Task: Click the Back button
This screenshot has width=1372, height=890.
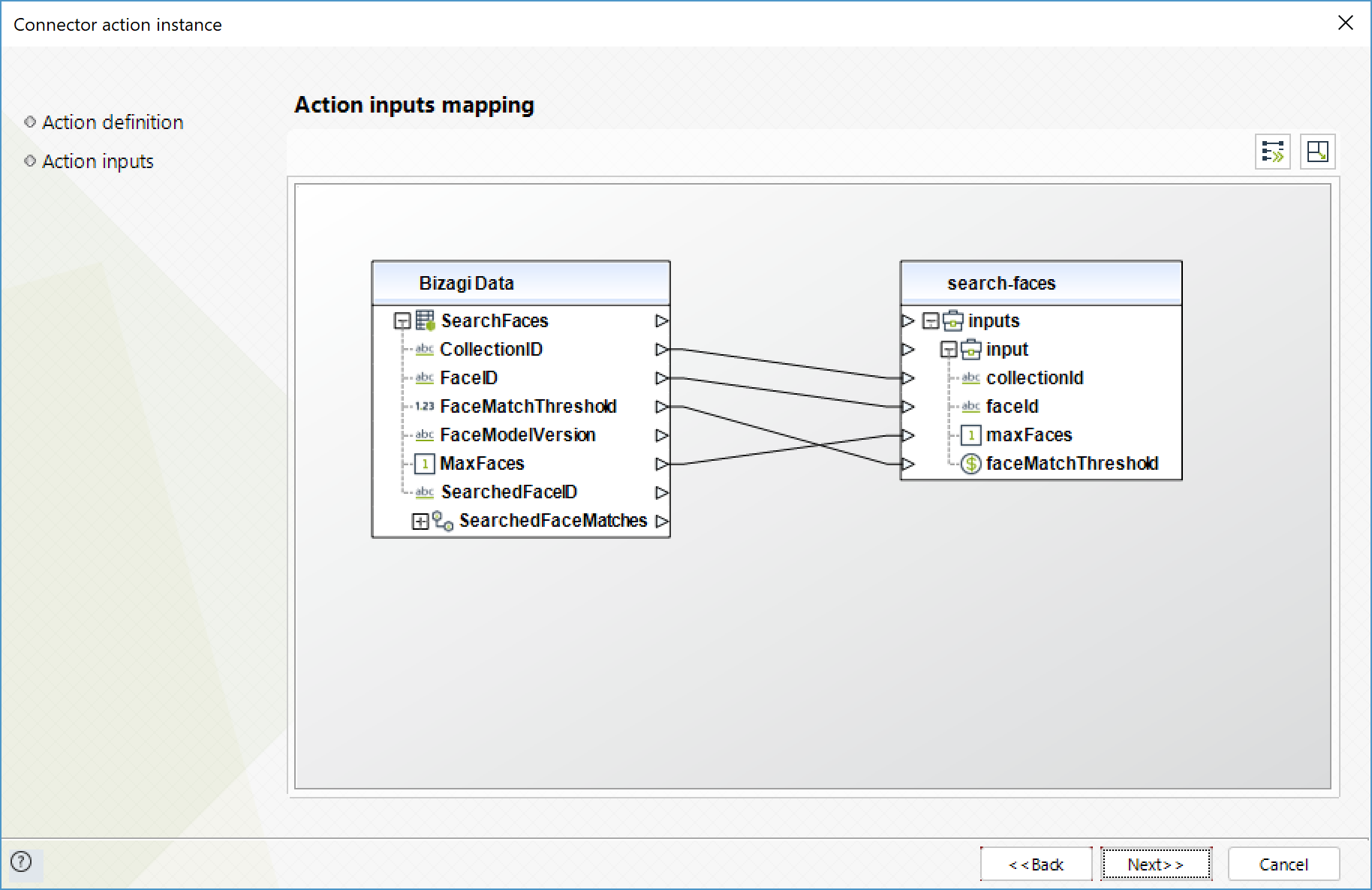Action: coord(1036,864)
